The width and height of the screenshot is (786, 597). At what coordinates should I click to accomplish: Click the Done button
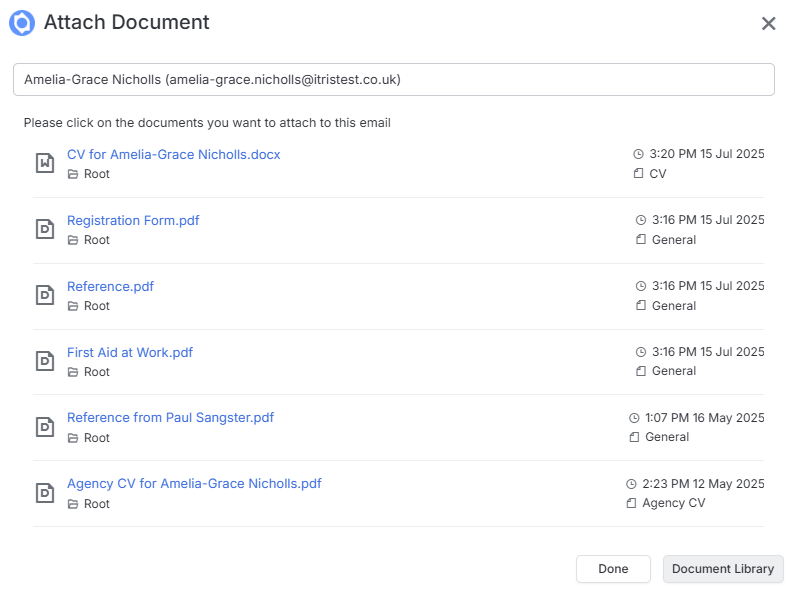[613, 569]
